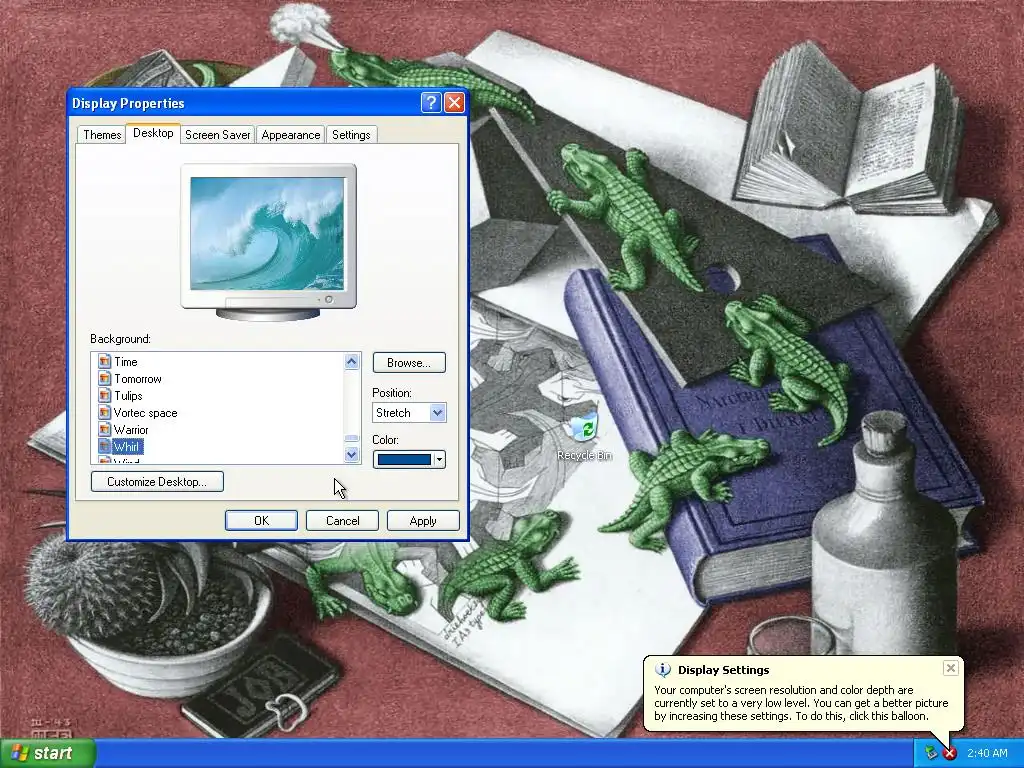Switch to the Themes tab
Screen dimensions: 1024x768
click(102, 135)
